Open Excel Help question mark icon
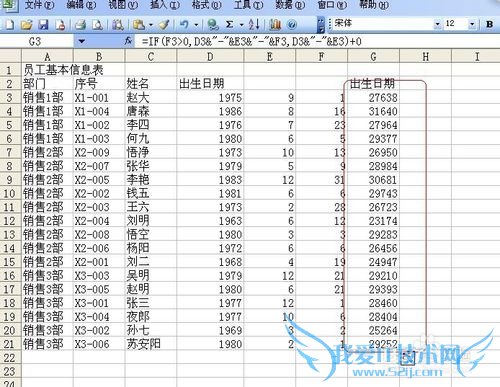The image size is (500, 387). click(x=292, y=25)
